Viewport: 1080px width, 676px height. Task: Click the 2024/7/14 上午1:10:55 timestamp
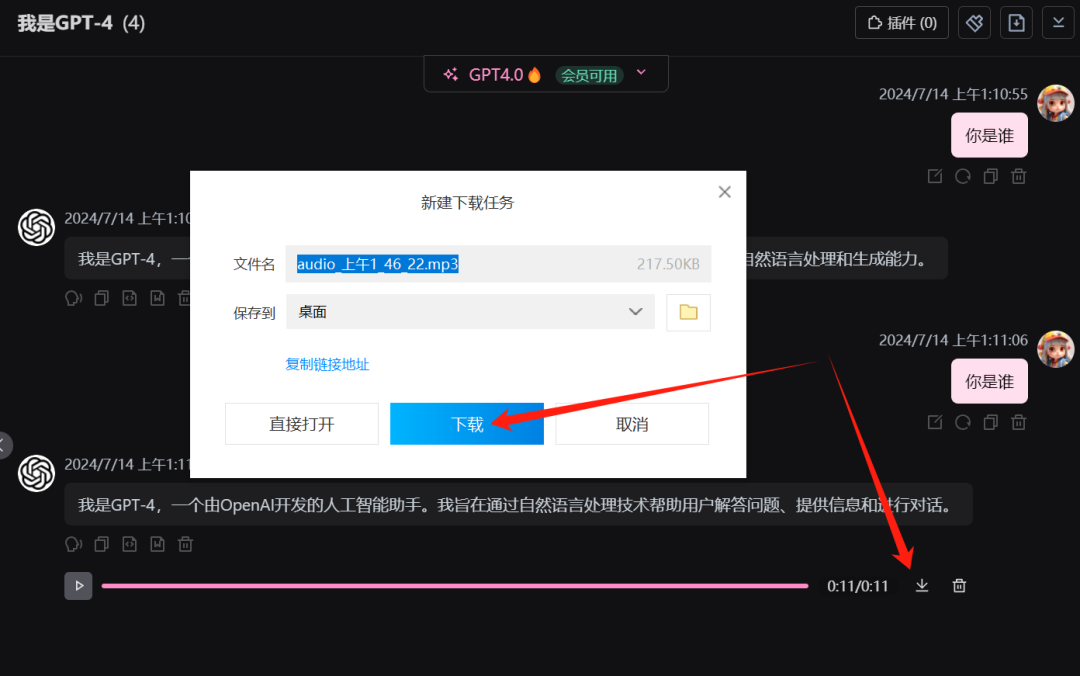[953, 94]
